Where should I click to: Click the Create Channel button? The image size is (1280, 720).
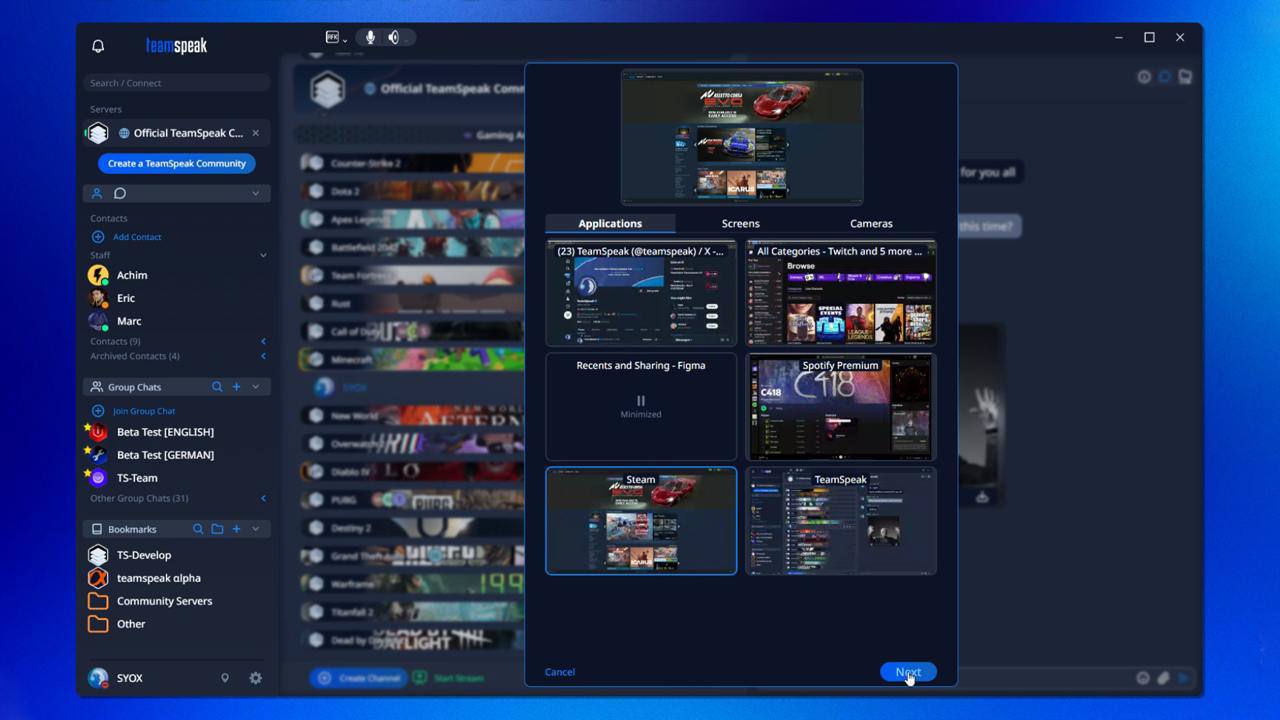tap(357, 678)
